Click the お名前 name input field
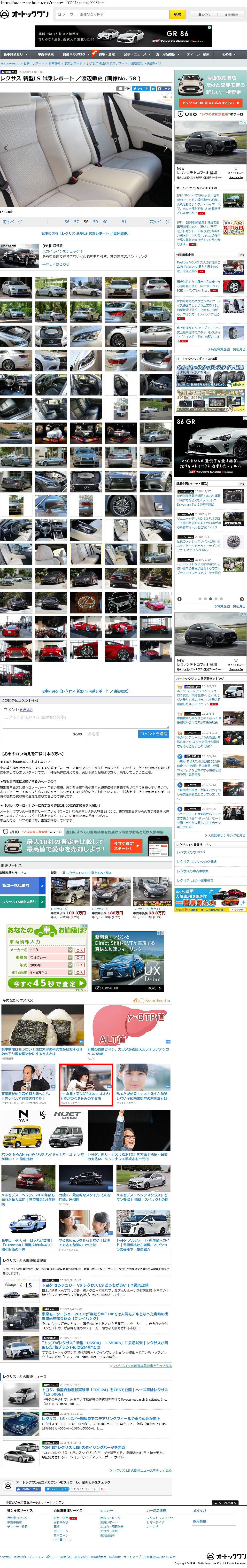This screenshot has width=247, height=1568. pyautogui.click(x=111, y=734)
